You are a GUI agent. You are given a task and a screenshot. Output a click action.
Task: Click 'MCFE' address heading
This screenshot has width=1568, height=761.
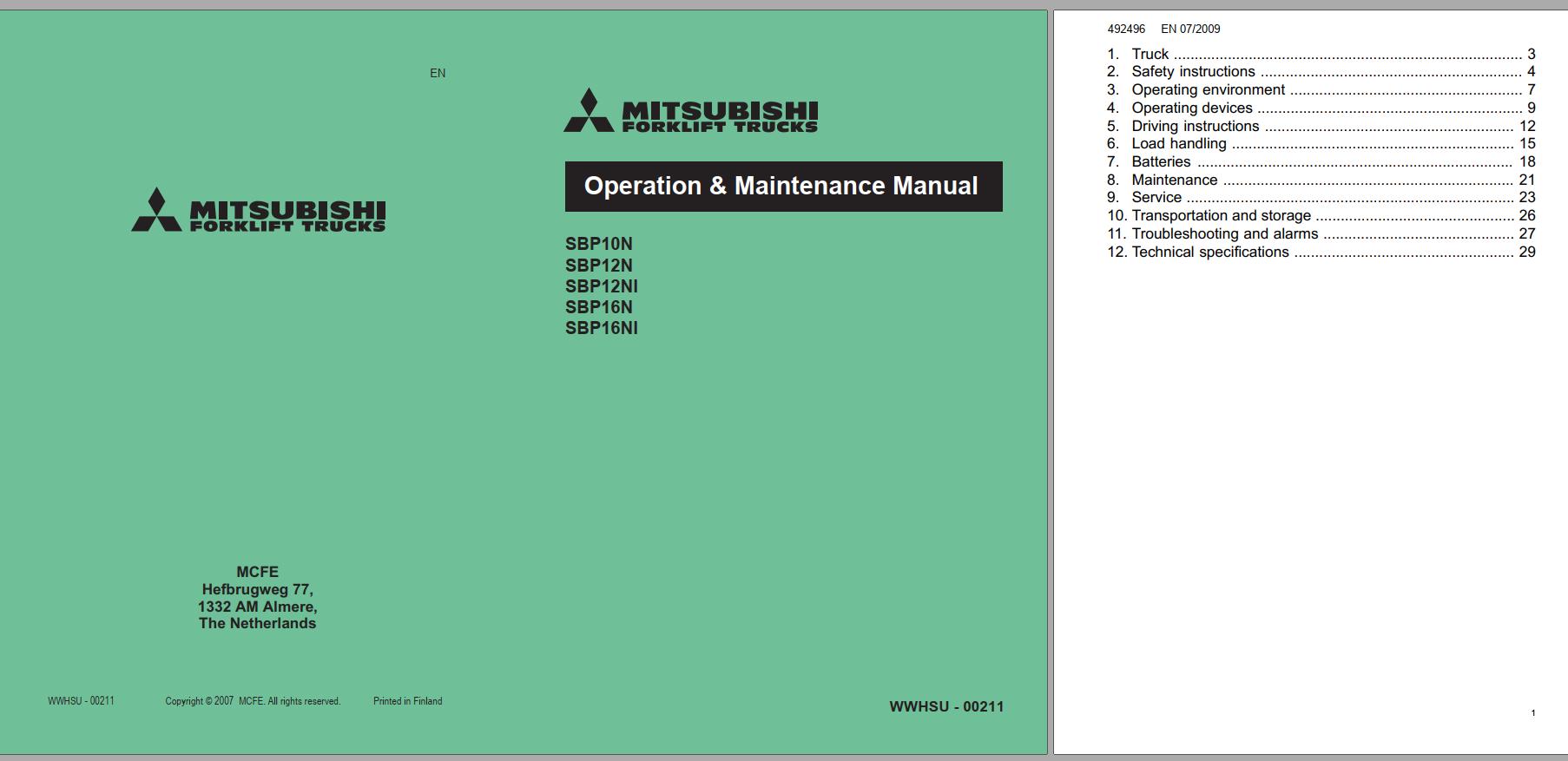click(258, 572)
